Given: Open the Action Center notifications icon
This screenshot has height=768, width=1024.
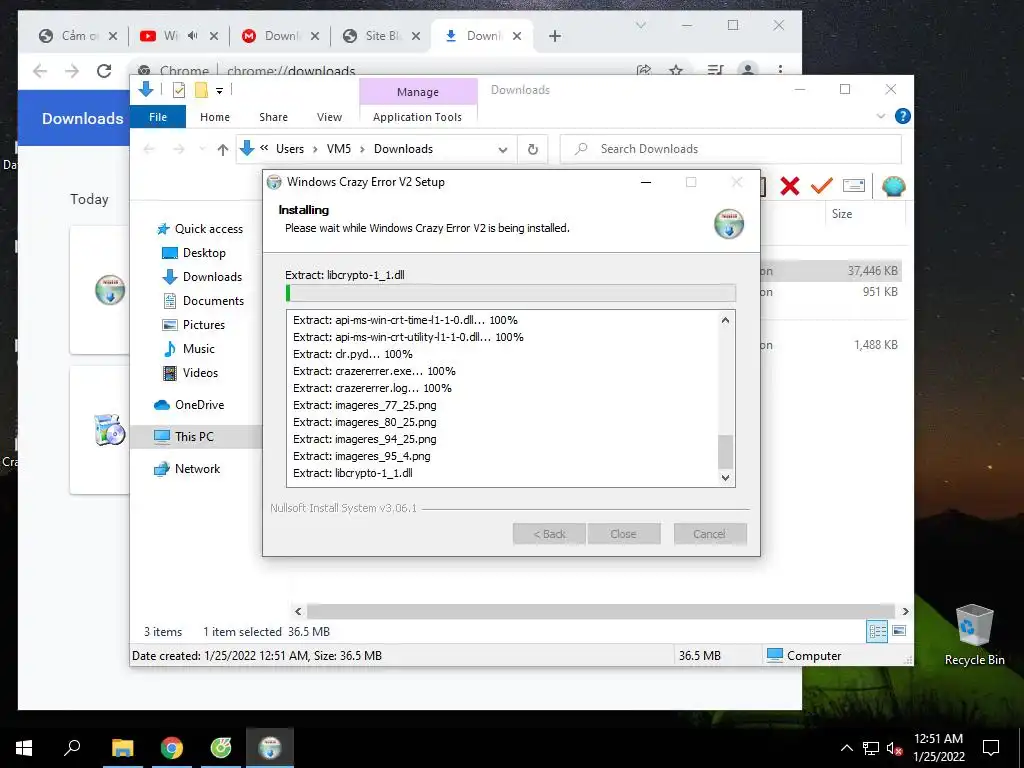Looking at the screenshot, I should click(x=991, y=747).
